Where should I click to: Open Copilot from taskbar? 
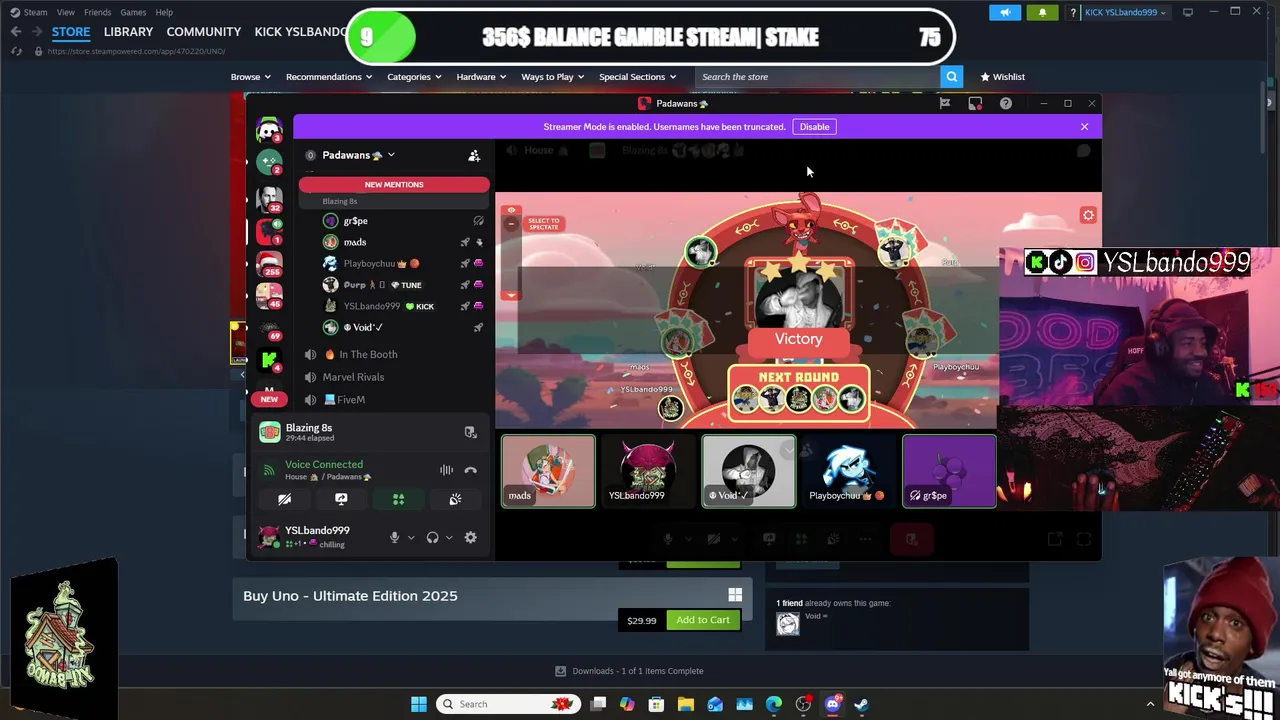click(x=627, y=704)
